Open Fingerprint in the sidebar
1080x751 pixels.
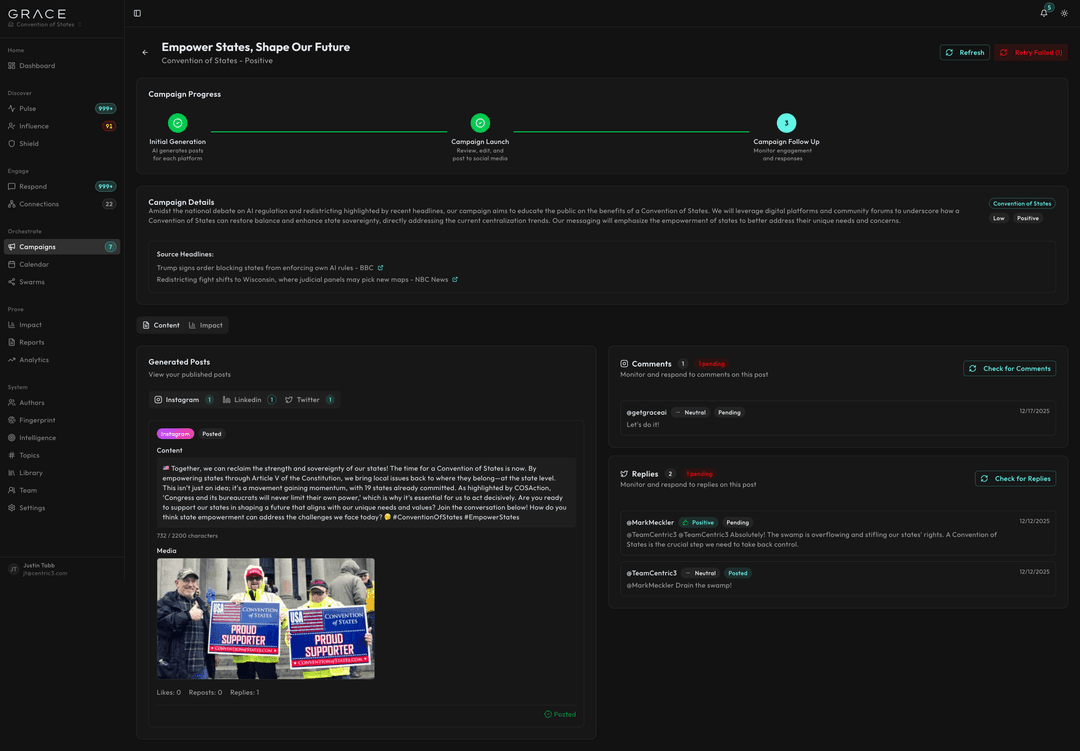coord(37,420)
